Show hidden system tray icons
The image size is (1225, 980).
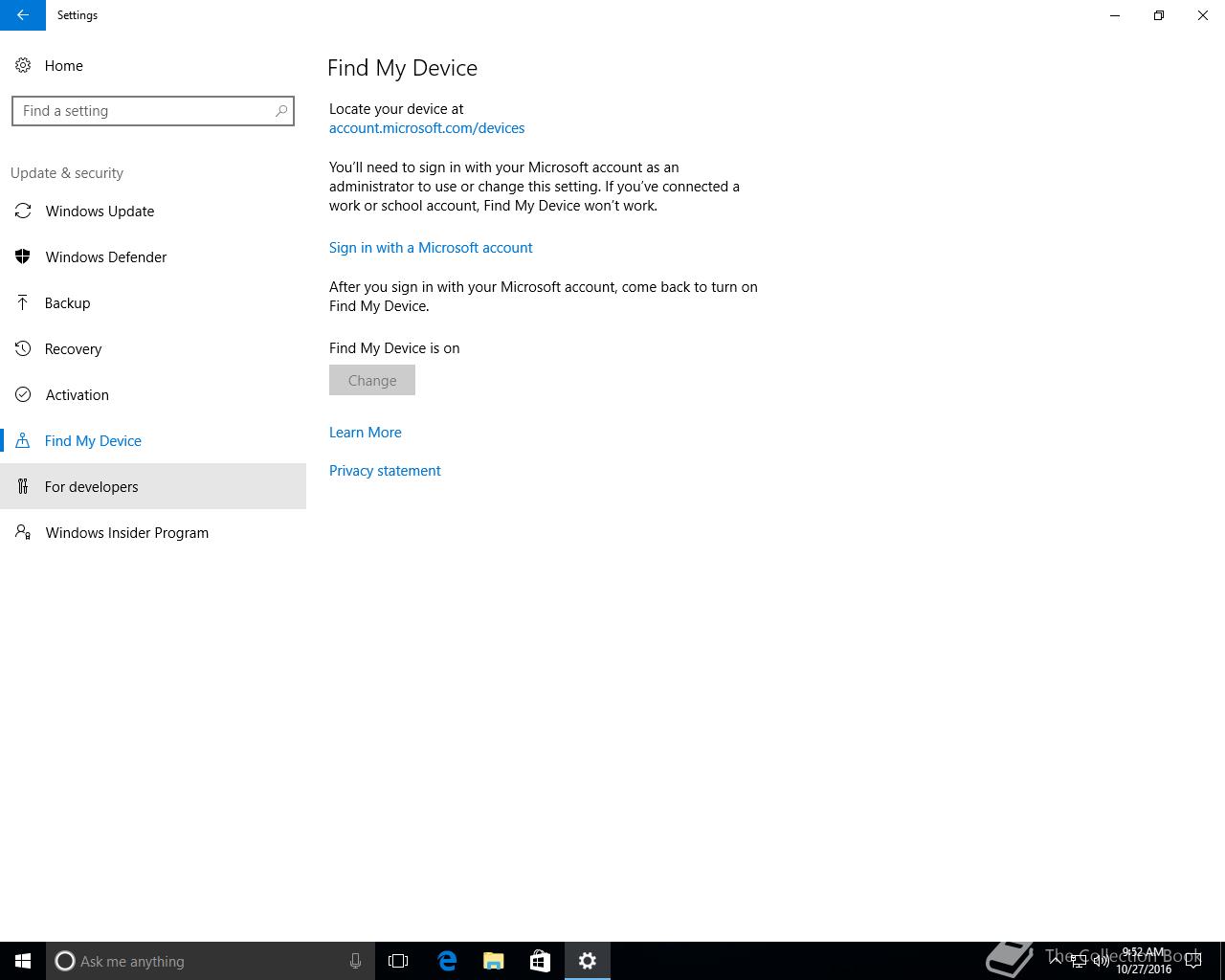coord(1056,961)
